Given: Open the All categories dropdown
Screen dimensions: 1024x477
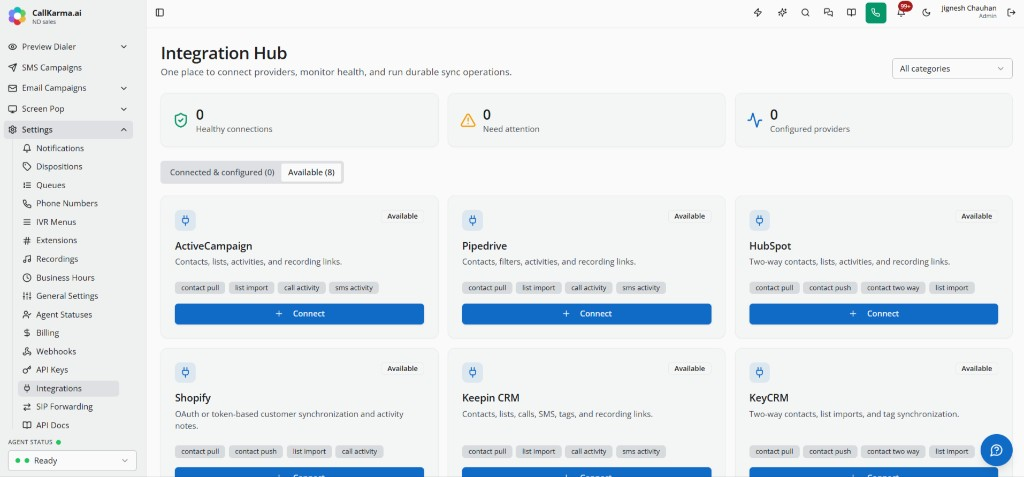Looking at the screenshot, I should (952, 69).
